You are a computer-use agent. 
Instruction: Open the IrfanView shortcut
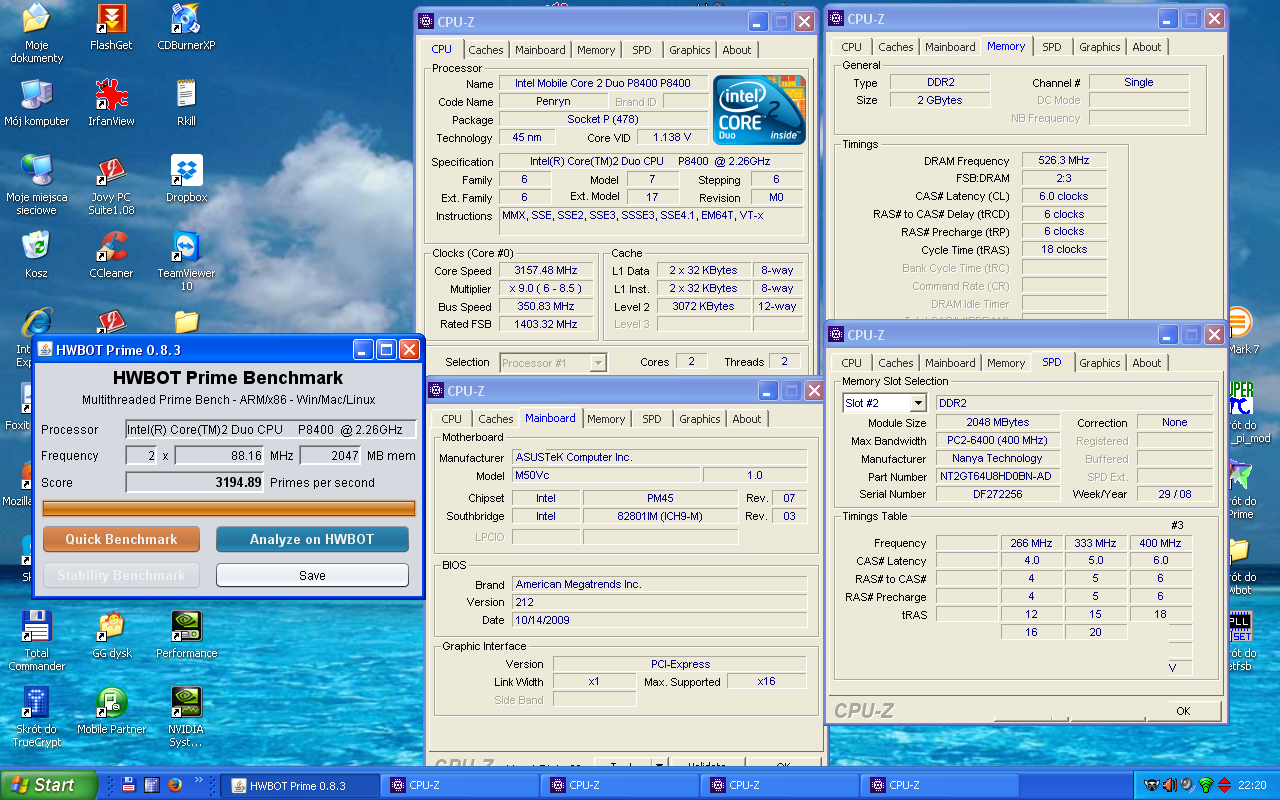coord(111,103)
